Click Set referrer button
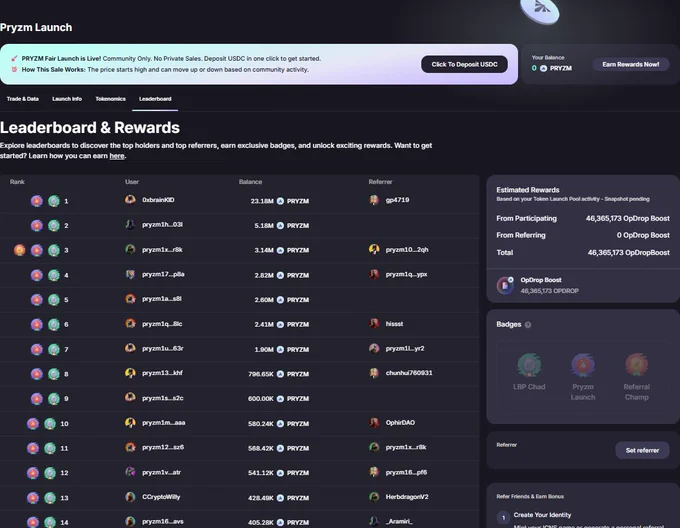The image size is (680, 528). (642, 450)
